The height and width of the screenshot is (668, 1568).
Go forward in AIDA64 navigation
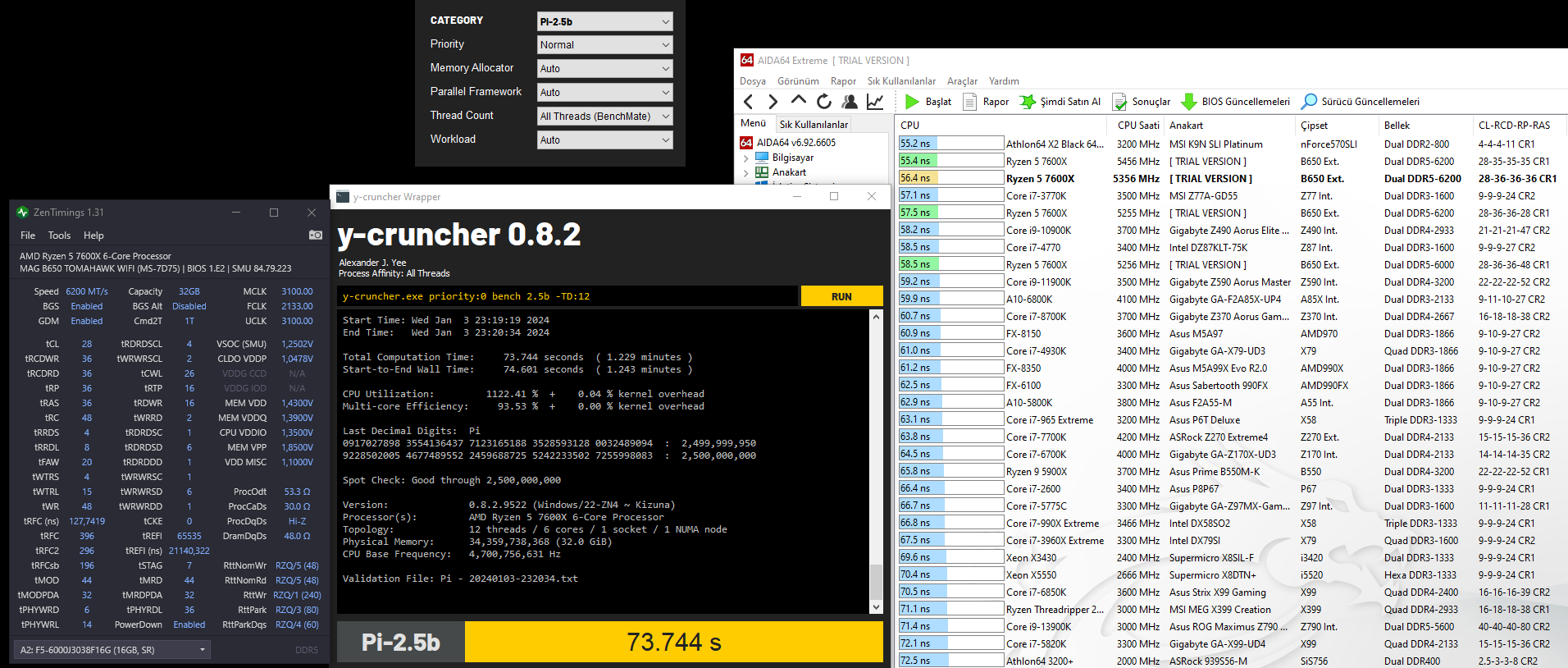tap(773, 102)
